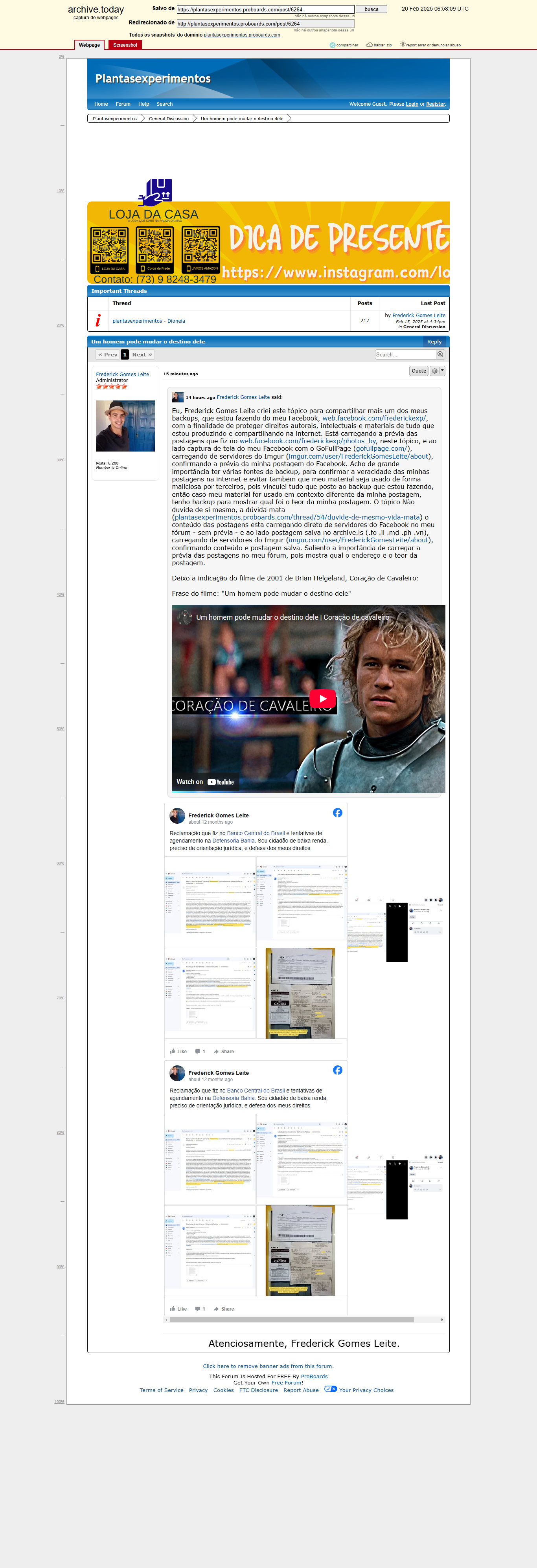537x1568 pixels.
Task: Open the Forum menu item
Action: point(123,104)
